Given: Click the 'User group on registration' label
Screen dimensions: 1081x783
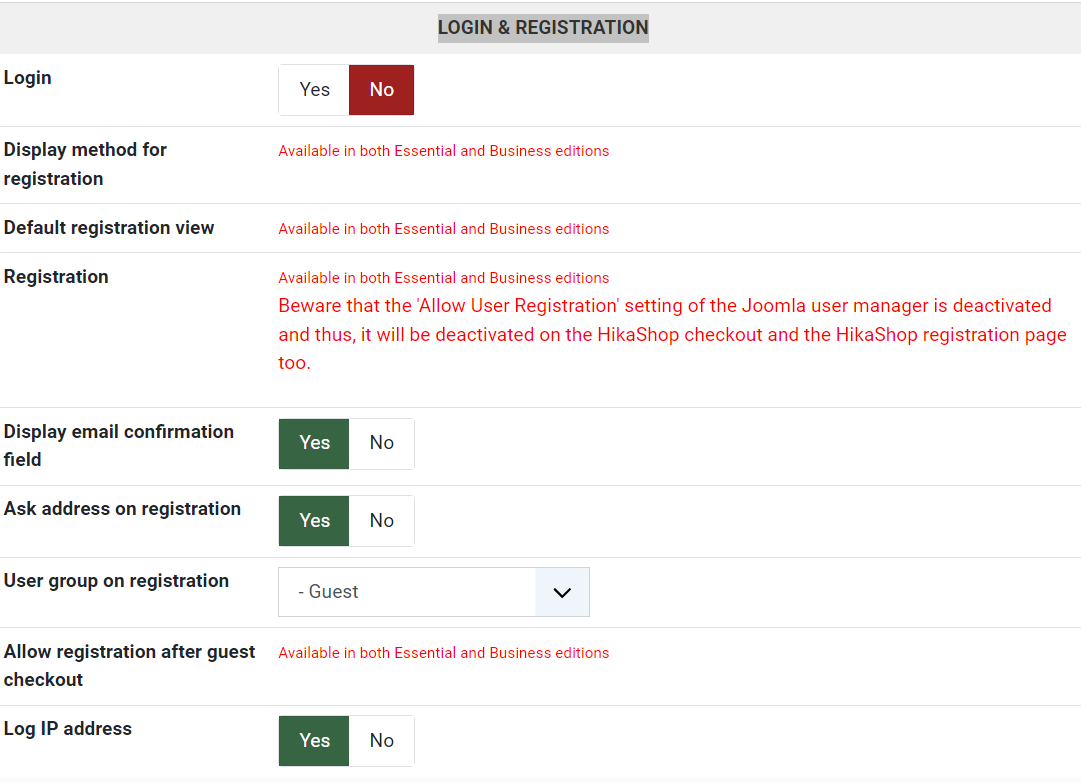Looking at the screenshot, I should tap(116, 581).
